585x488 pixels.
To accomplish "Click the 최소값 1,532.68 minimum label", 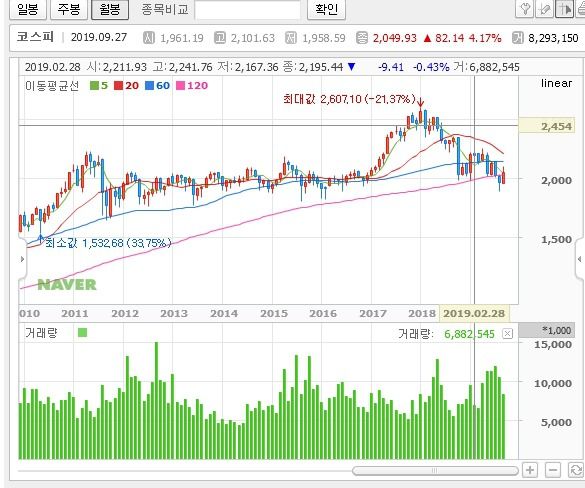I will click(108, 243).
